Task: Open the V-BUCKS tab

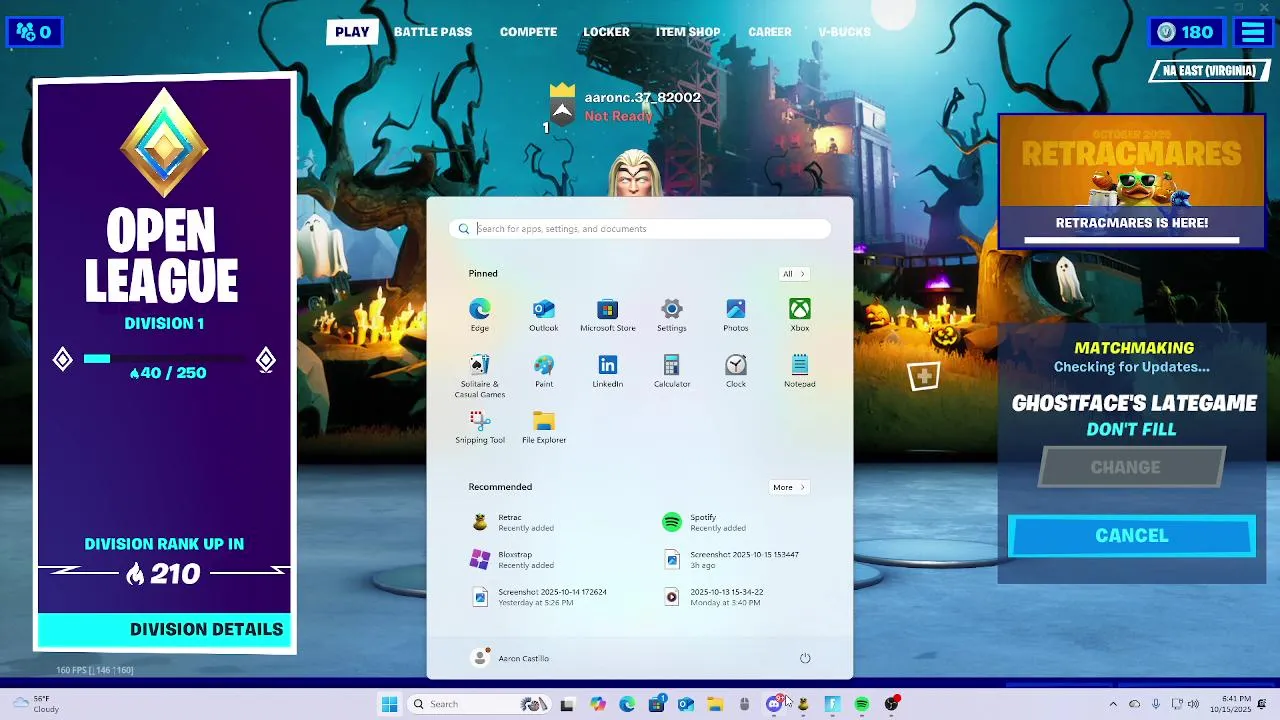Action: click(845, 32)
